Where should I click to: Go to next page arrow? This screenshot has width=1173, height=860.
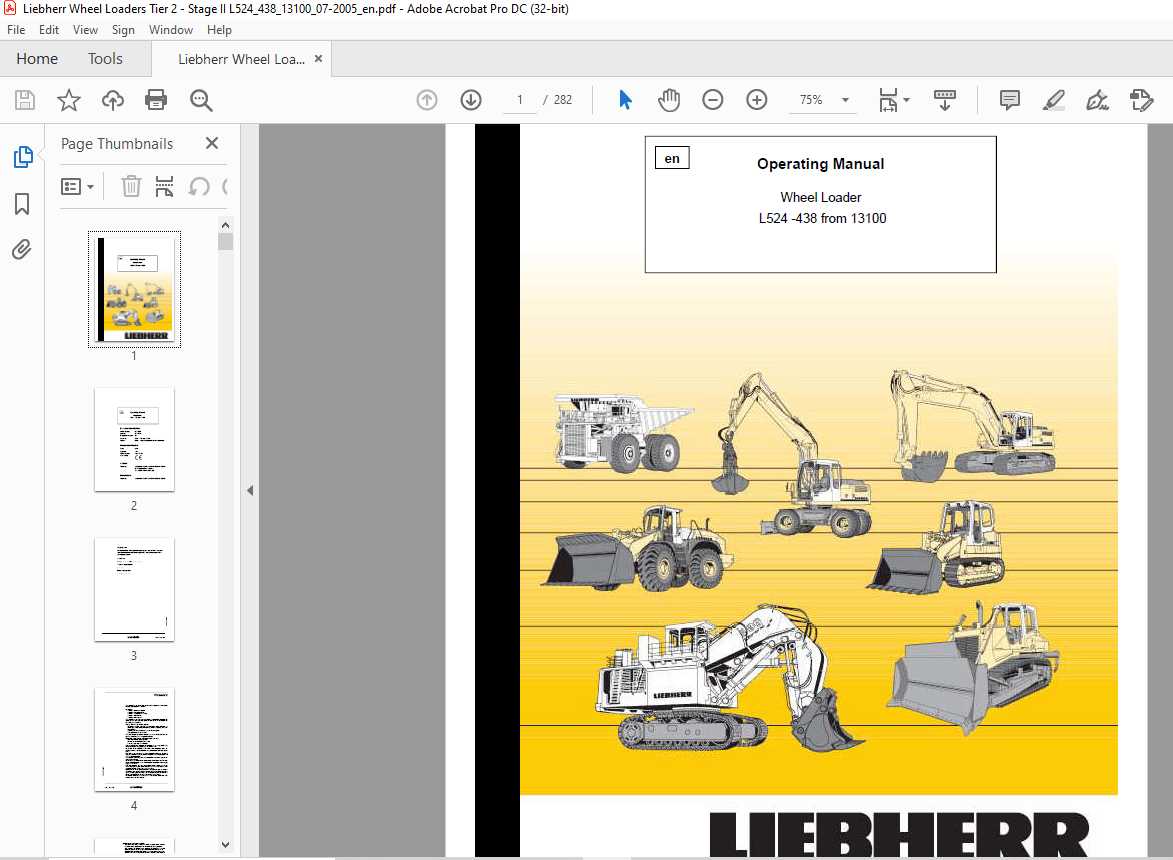click(x=471, y=99)
